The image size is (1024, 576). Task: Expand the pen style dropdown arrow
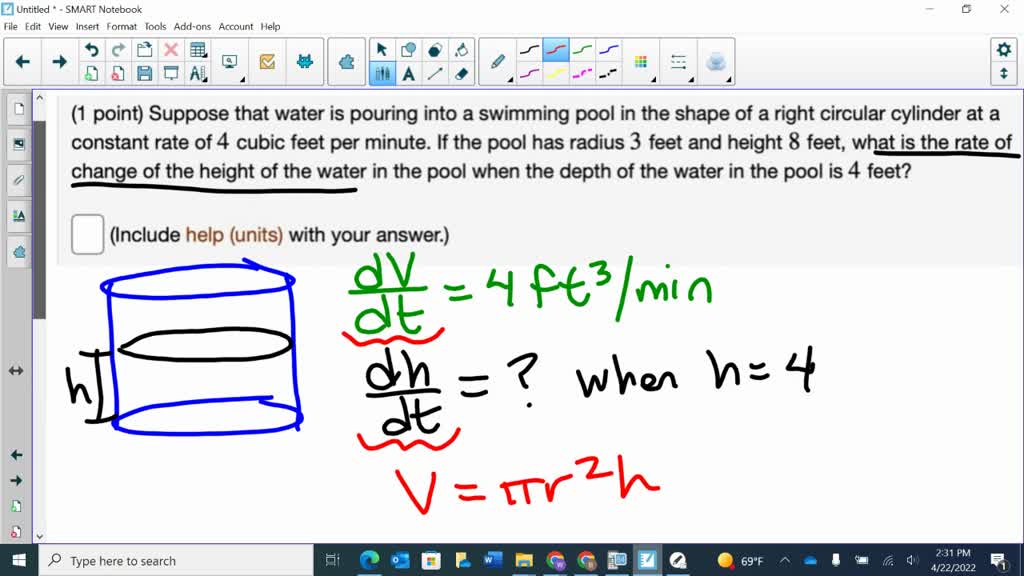(511, 78)
